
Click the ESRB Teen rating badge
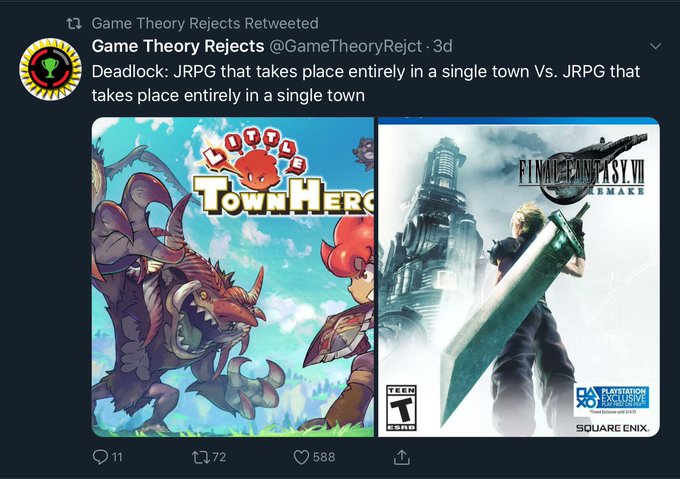click(x=402, y=408)
